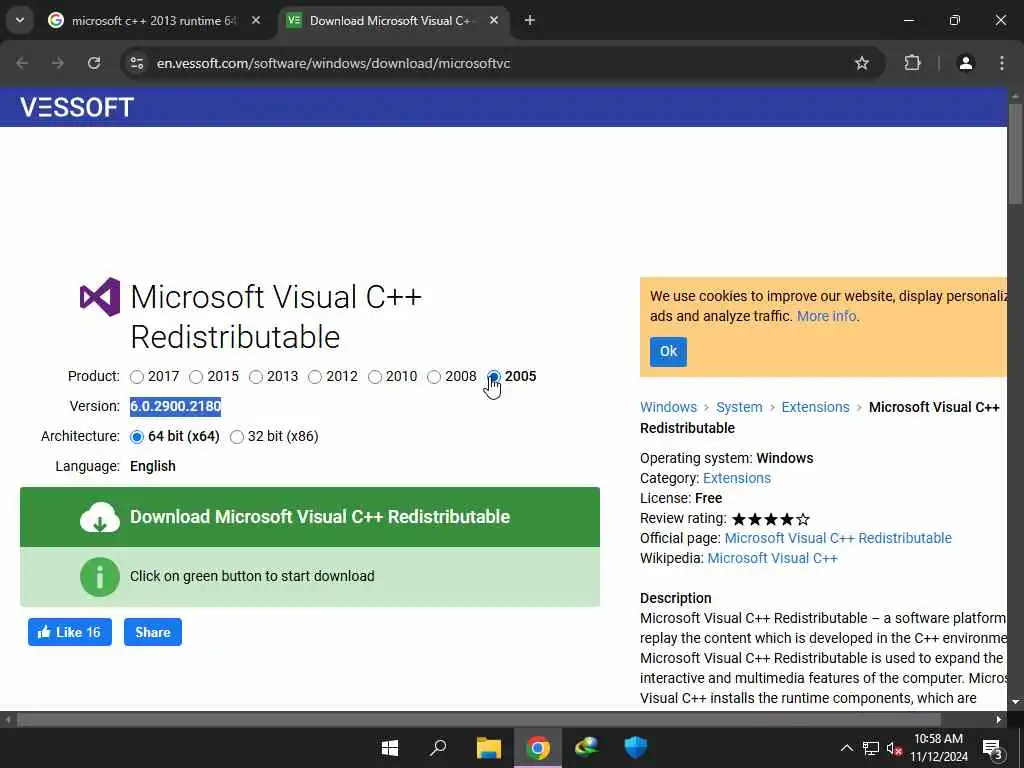The width and height of the screenshot is (1024, 768).
Task: Click the browser back arrow
Action: (22, 63)
